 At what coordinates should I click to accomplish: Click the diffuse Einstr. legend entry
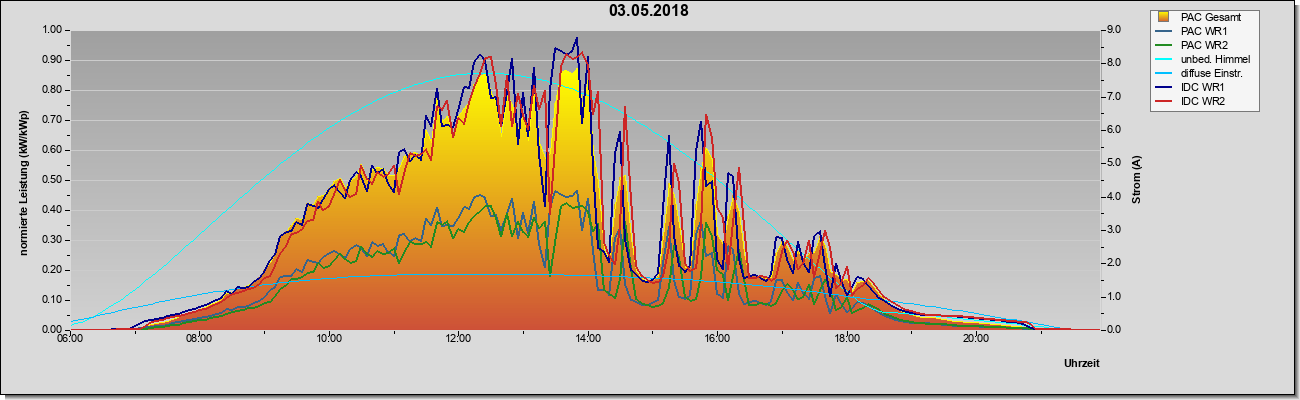[x=1205, y=73]
